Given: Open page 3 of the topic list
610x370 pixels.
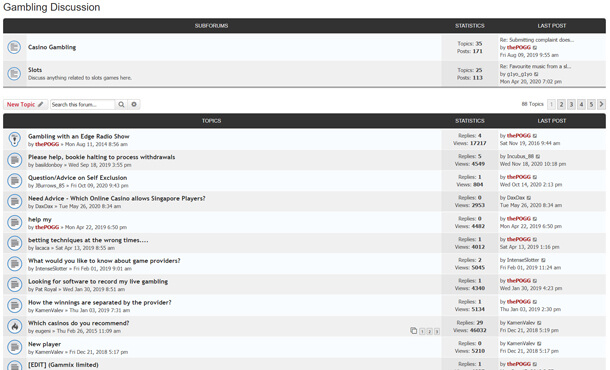Looking at the screenshot, I should click(x=571, y=104).
